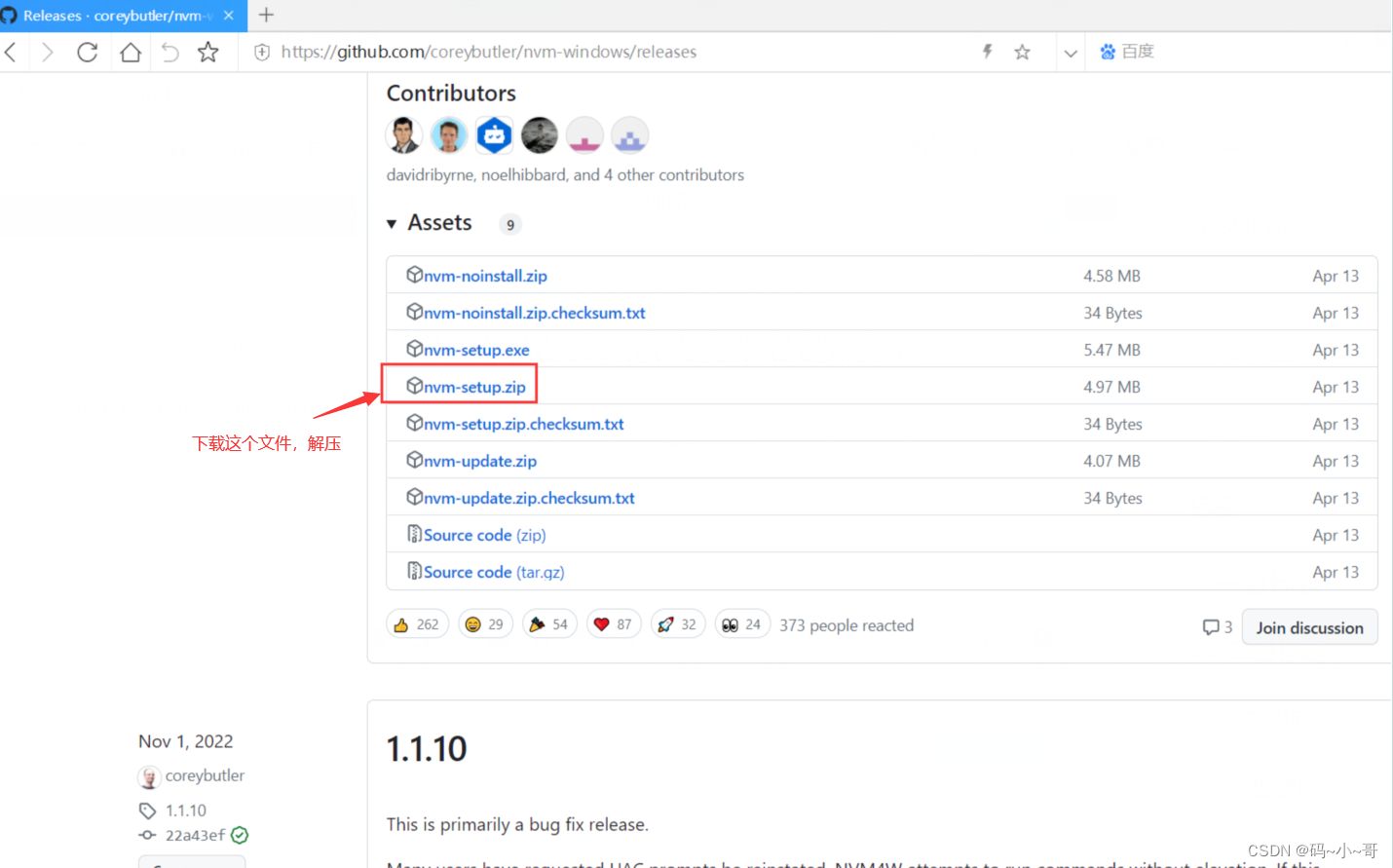This screenshot has height=868, width=1393.
Task: Click the green verified check icon
Action: coord(240,835)
